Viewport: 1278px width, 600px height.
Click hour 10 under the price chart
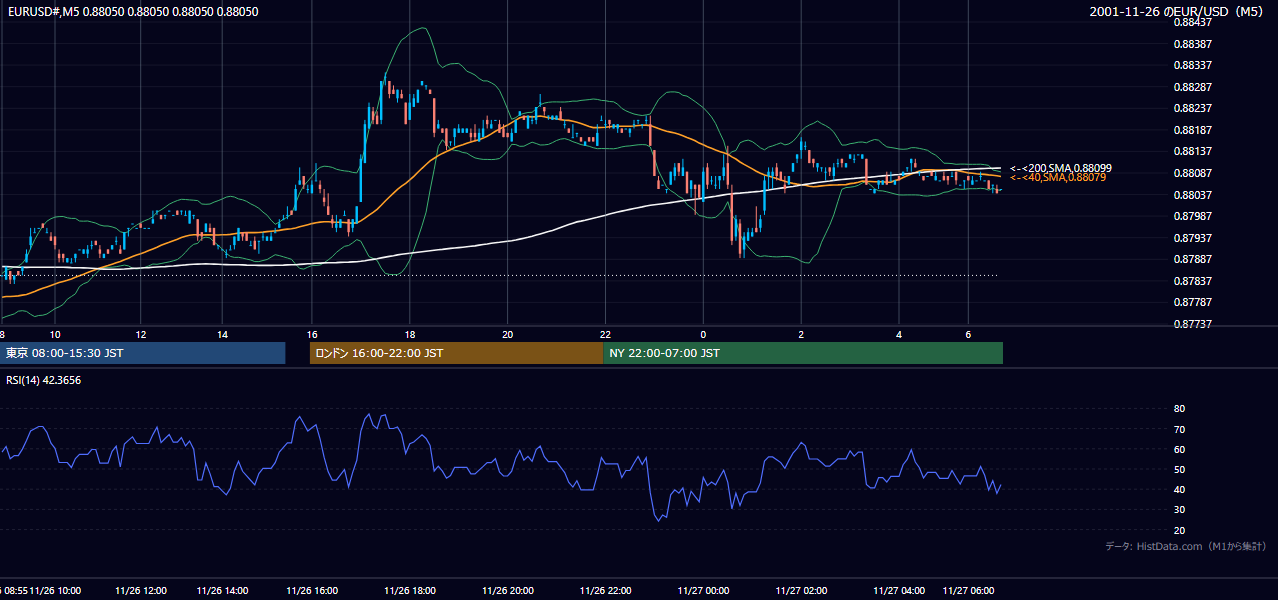coord(55,334)
